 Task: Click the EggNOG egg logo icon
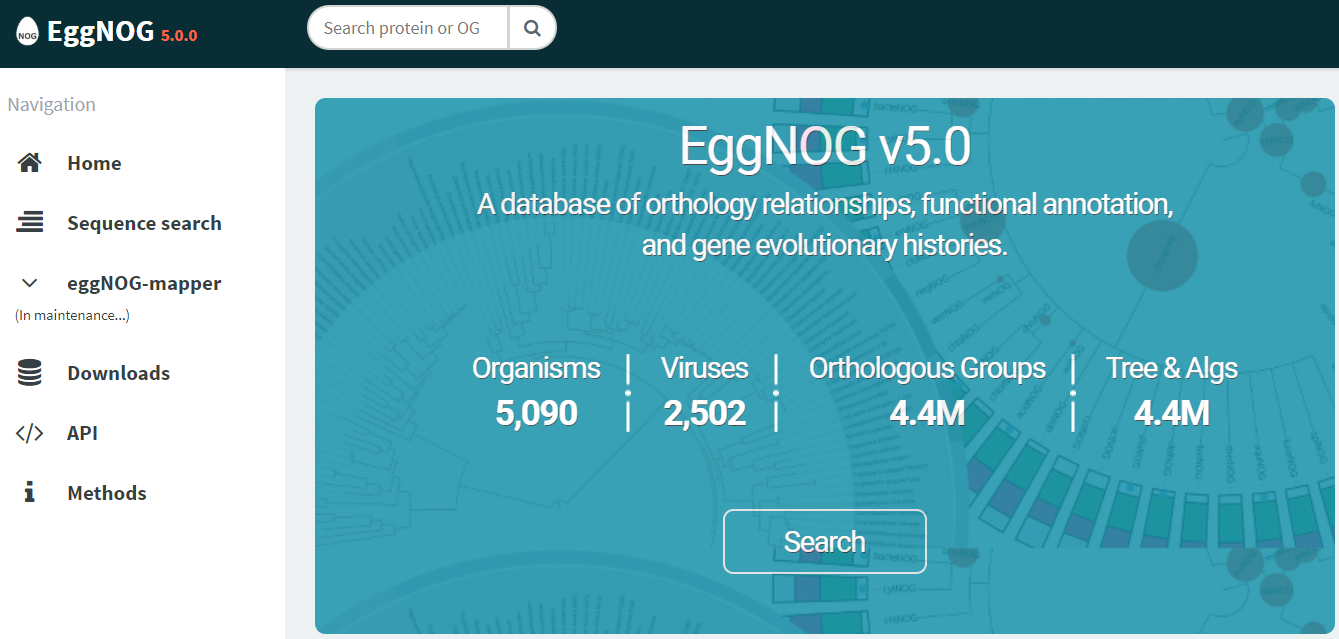click(x=27, y=30)
